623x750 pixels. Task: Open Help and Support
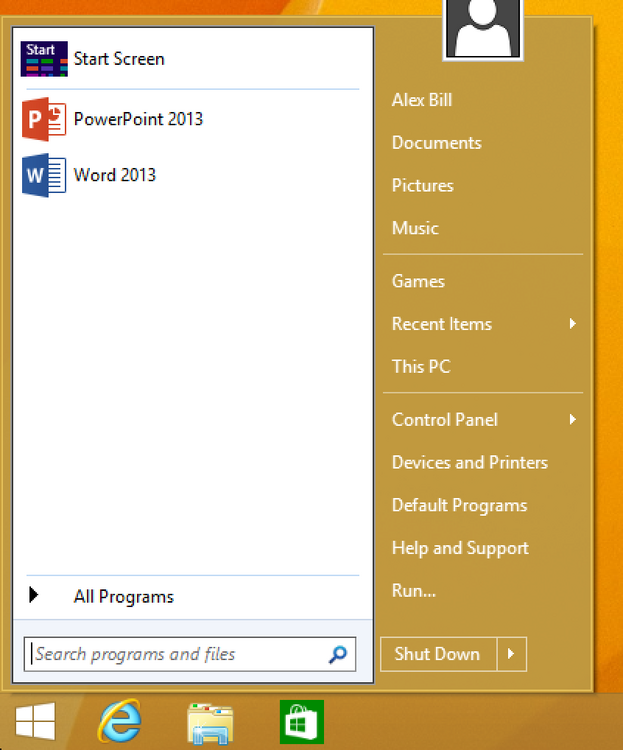[460, 548]
